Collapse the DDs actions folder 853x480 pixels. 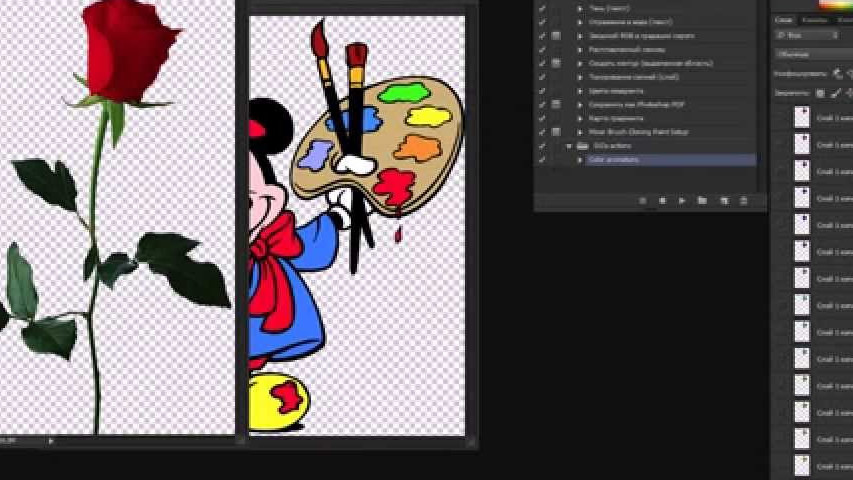point(569,146)
